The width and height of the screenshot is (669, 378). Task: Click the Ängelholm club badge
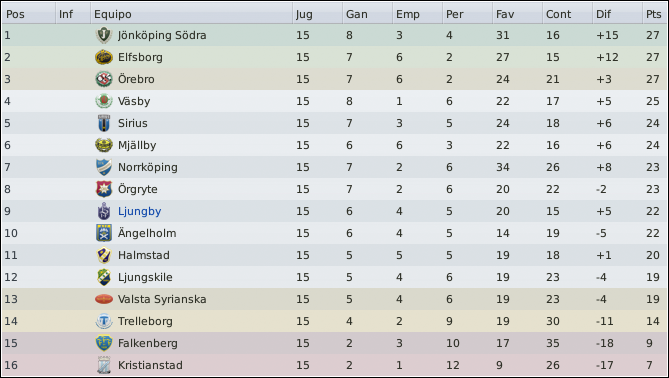click(104, 233)
